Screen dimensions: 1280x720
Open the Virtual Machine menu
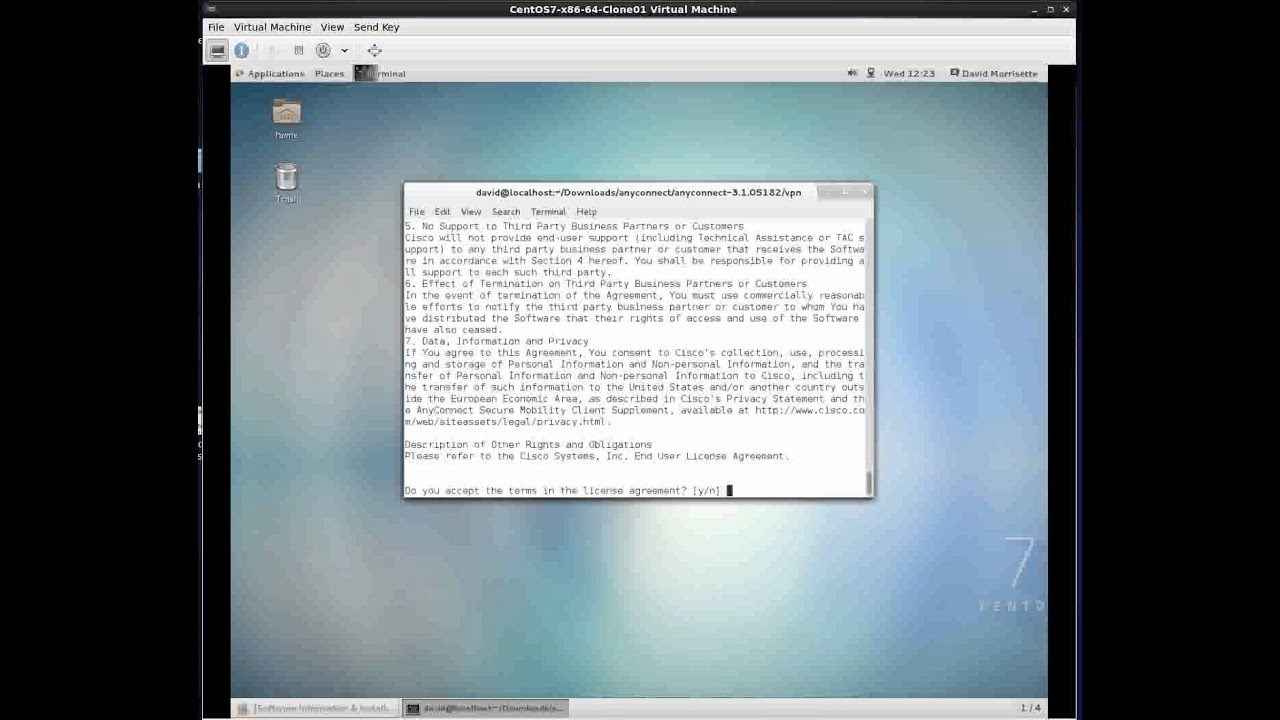[272, 27]
